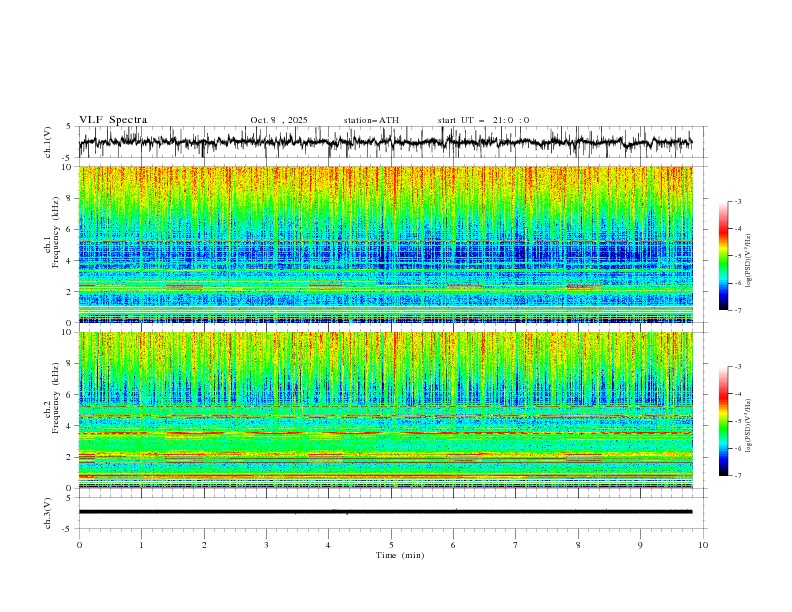The width and height of the screenshot is (792, 612).
Task: Click the time axis tick label "10"
Action: (703, 545)
